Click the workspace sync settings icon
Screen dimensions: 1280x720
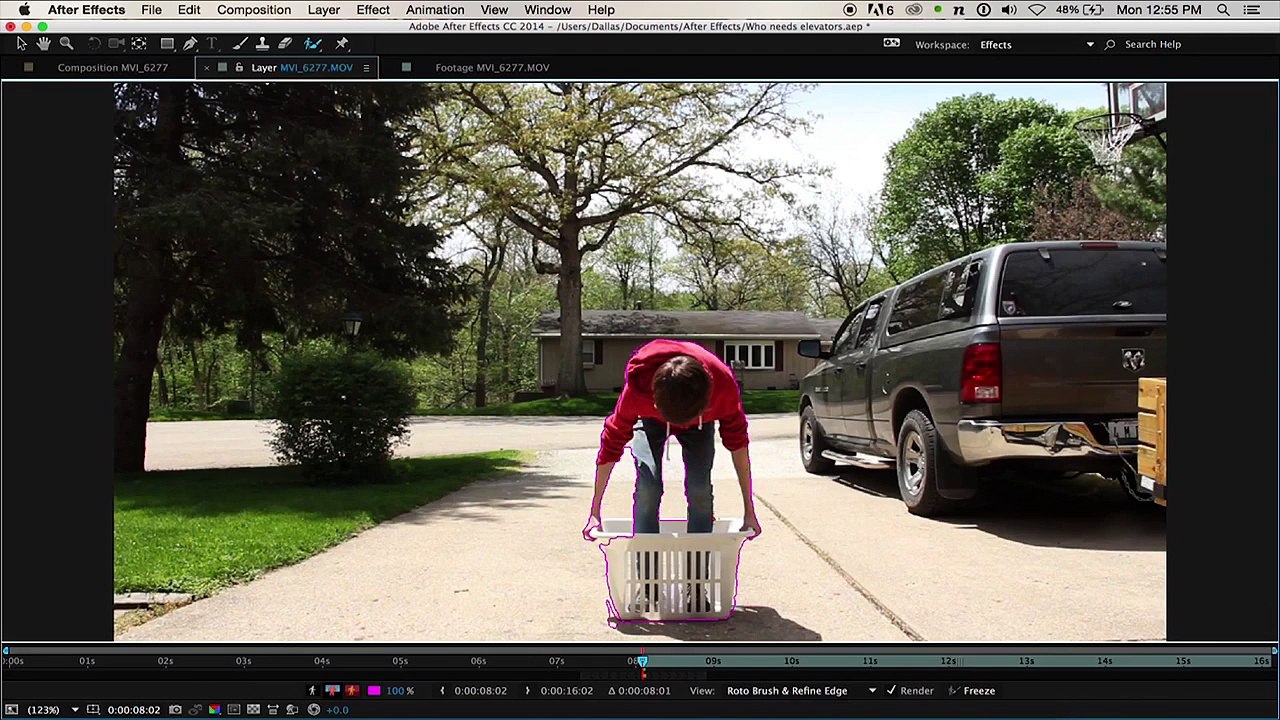[x=892, y=44]
